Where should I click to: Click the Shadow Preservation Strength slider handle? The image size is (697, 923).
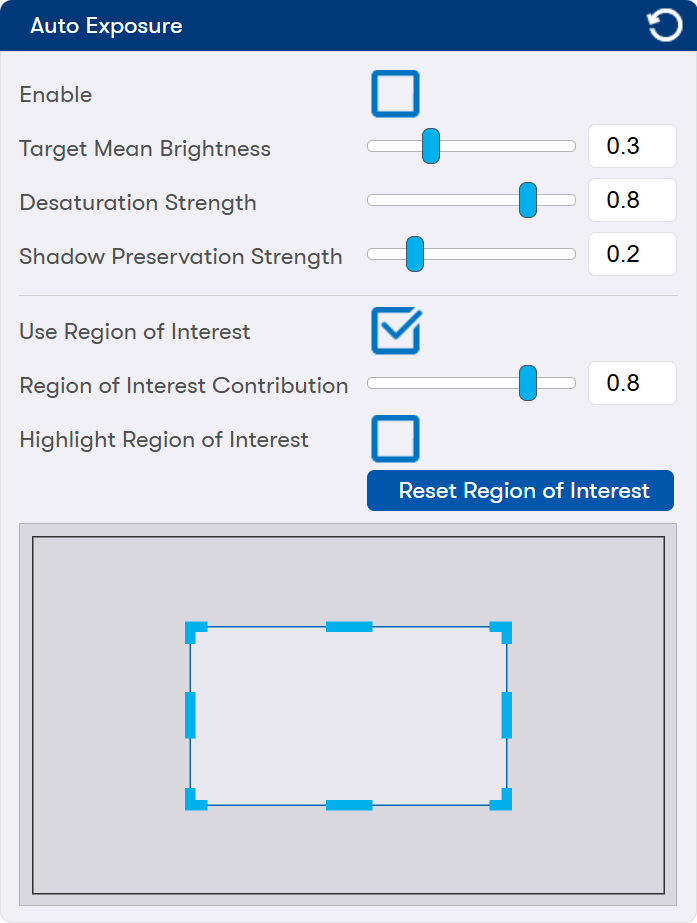415,254
